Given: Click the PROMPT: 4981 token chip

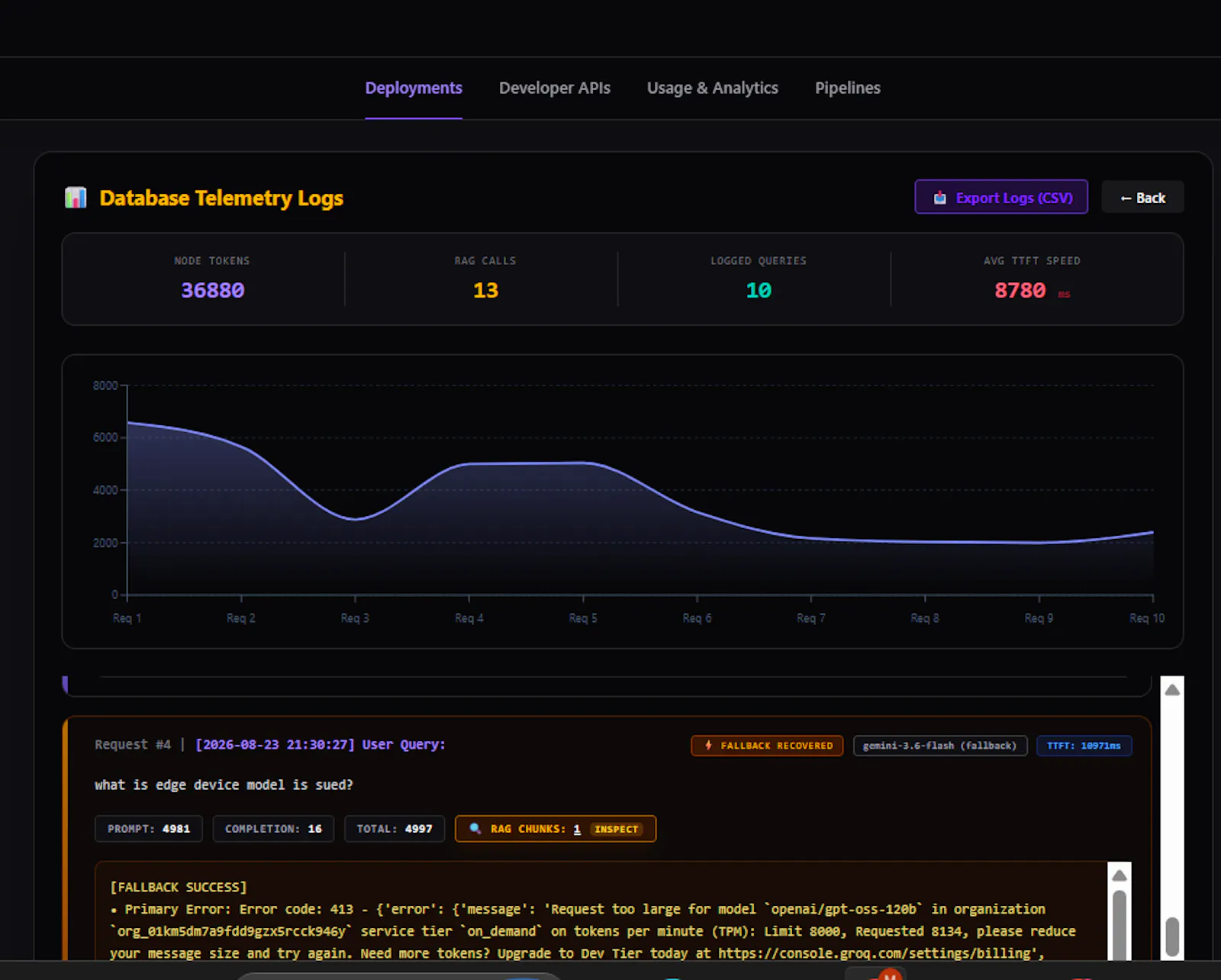Looking at the screenshot, I should [149, 829].
